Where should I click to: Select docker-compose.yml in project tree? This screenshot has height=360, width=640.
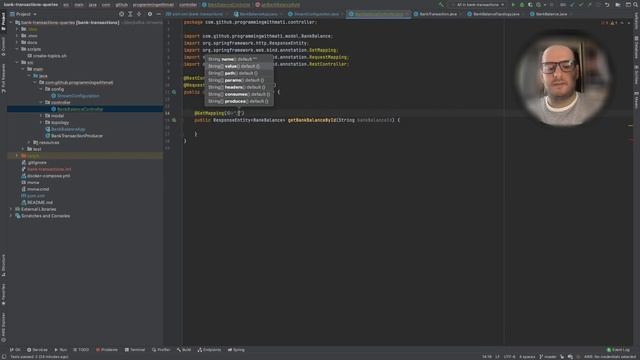(48, 176)
